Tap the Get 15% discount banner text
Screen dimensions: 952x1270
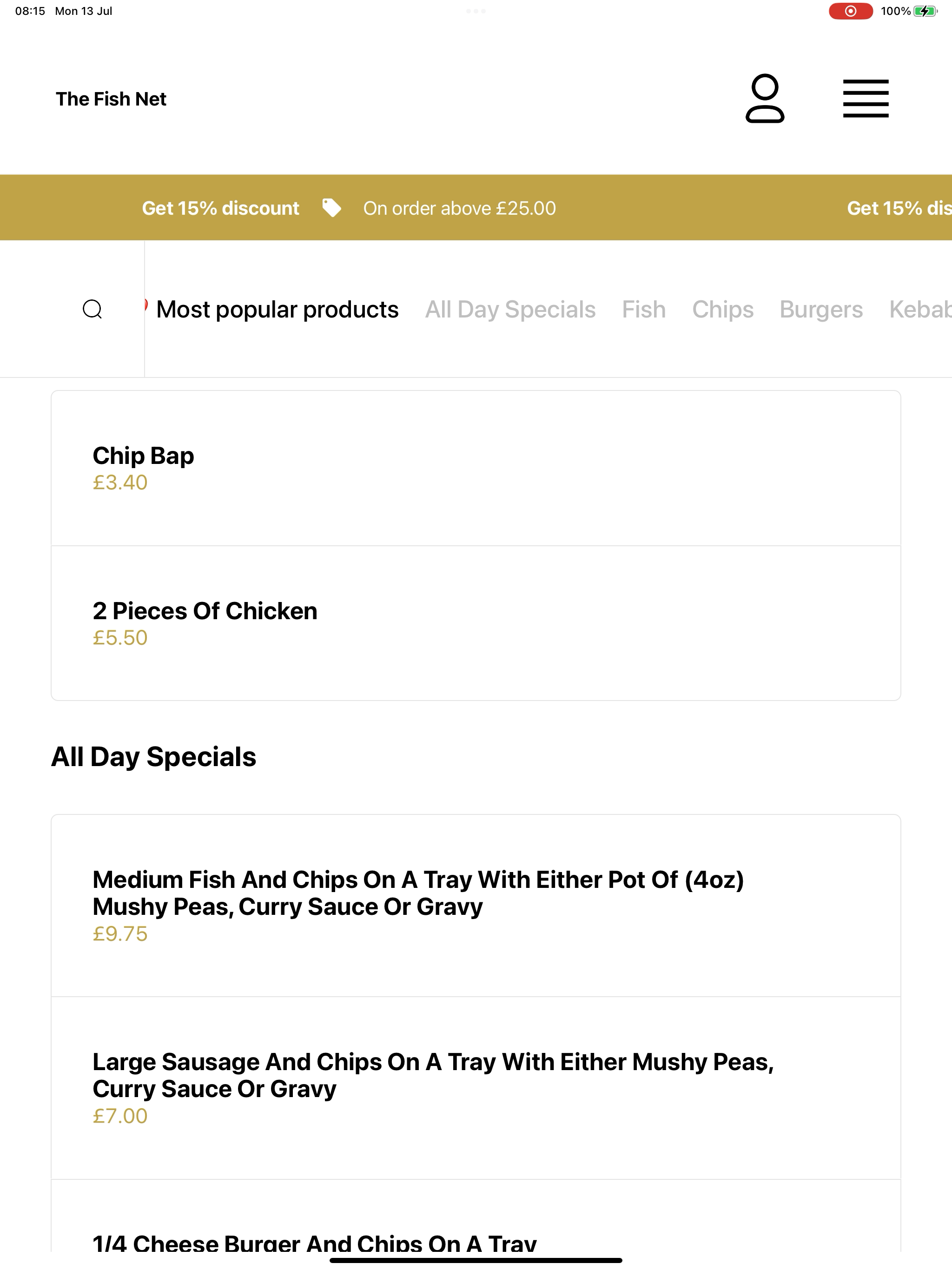(x=220, y=208)
